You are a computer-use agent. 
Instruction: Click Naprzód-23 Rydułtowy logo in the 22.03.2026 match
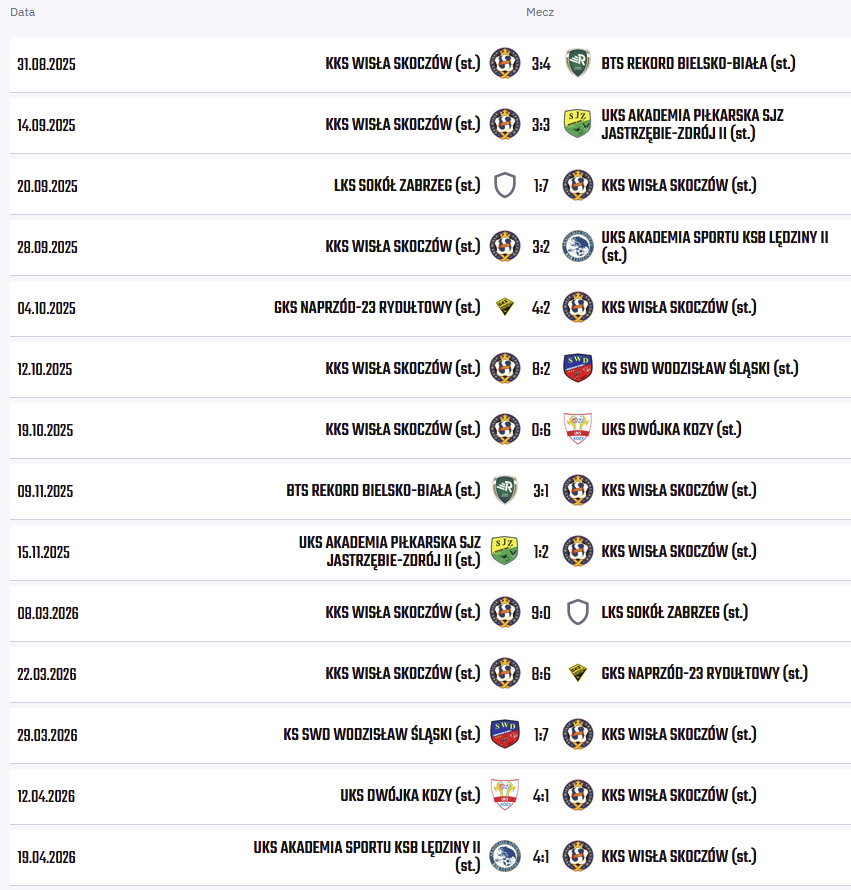click(x=578, y=674)
